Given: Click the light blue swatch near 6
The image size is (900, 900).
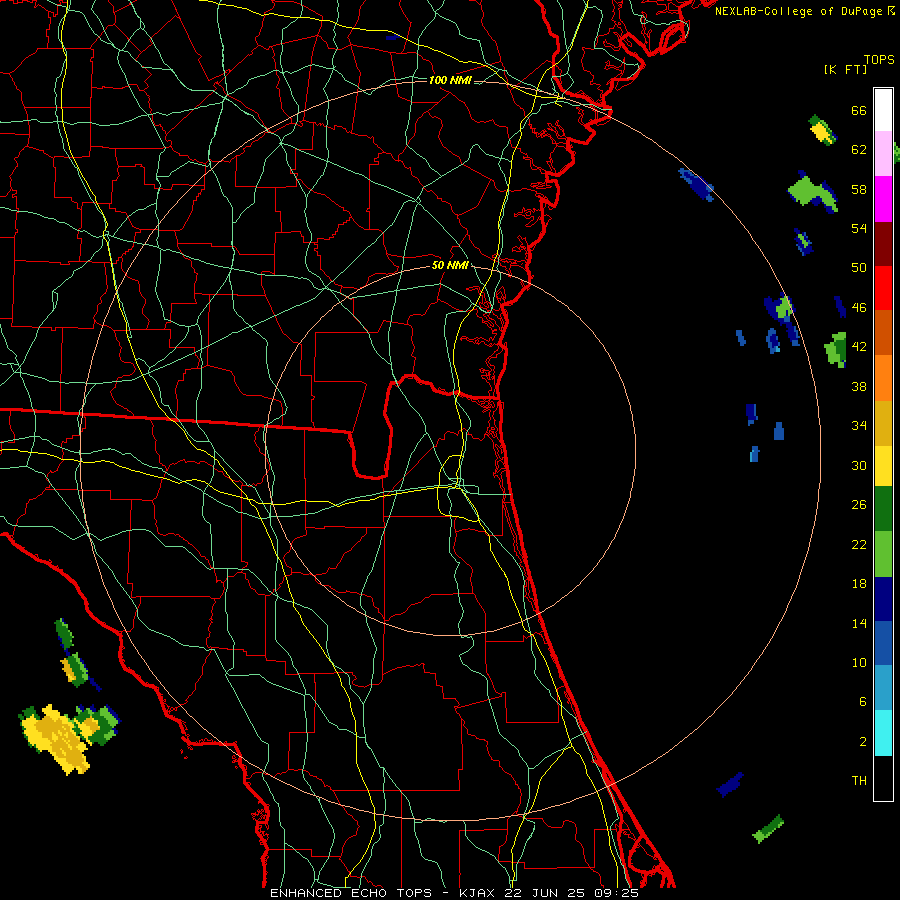Looking at the screenshot, I should tap(883, 688).
